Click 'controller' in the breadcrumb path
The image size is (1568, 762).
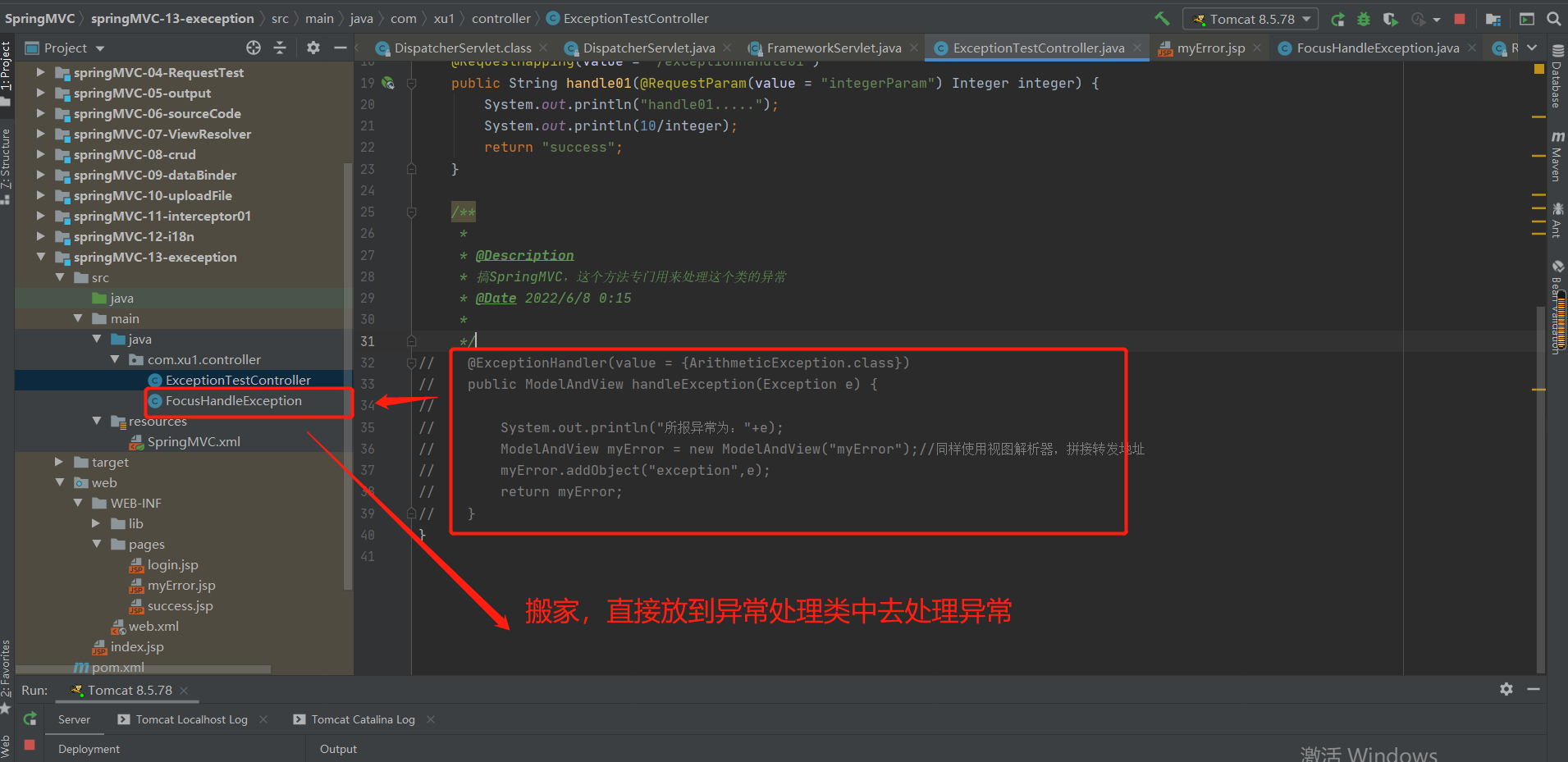point(501,18)
